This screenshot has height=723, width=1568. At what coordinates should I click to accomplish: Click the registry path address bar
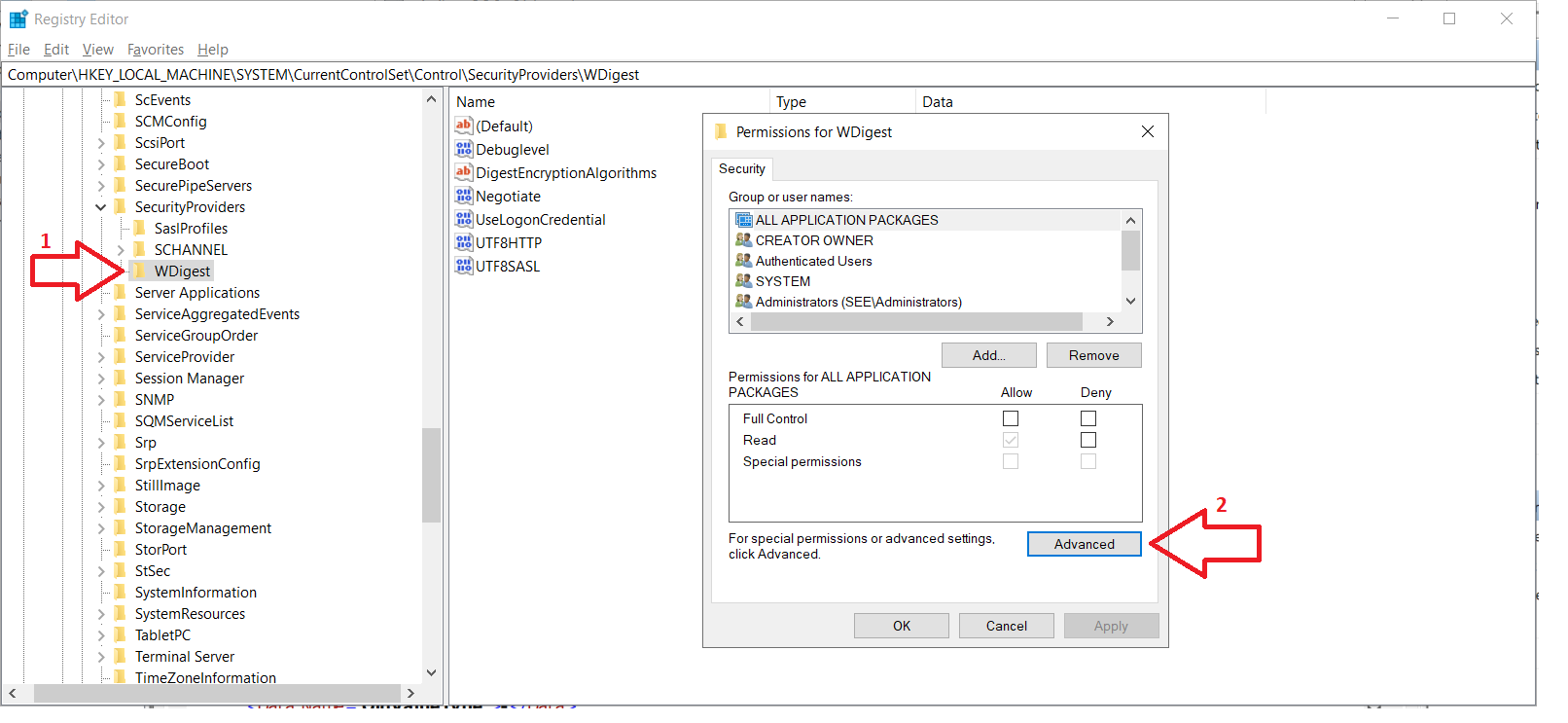768,74
